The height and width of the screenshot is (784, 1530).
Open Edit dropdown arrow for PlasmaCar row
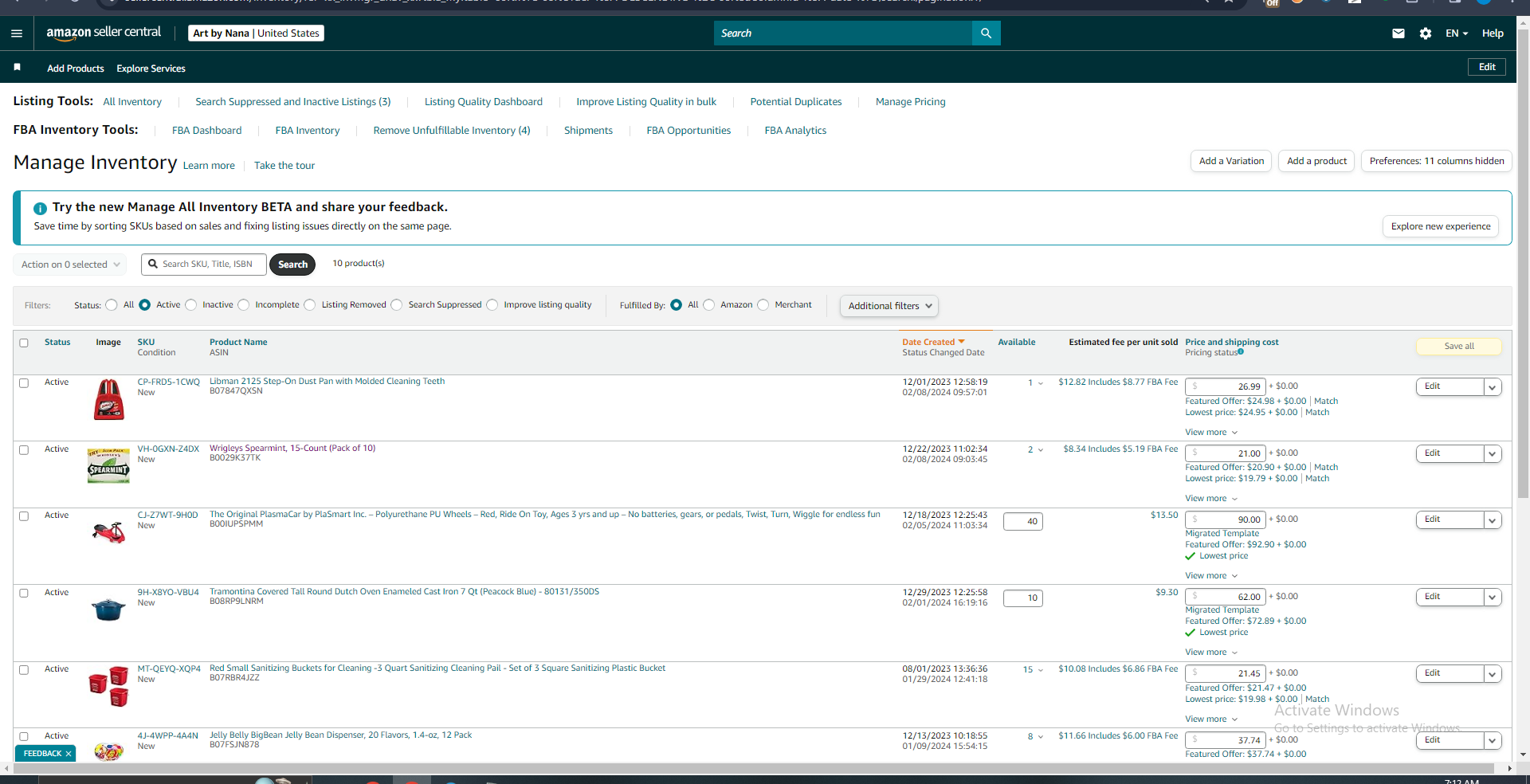click(x=1493, y=520)
